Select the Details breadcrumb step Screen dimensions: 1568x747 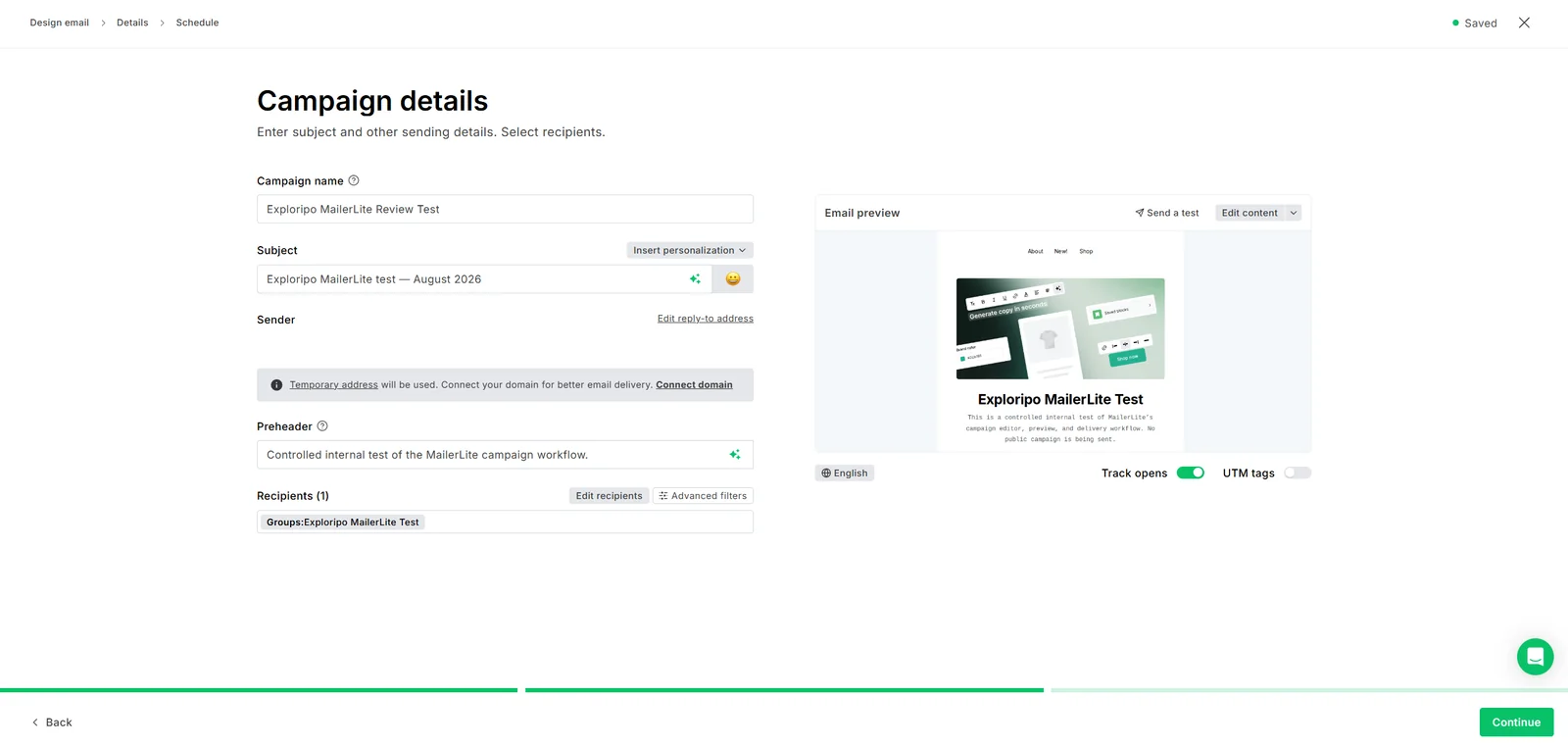pyautogui.click(x=132, y=23)
